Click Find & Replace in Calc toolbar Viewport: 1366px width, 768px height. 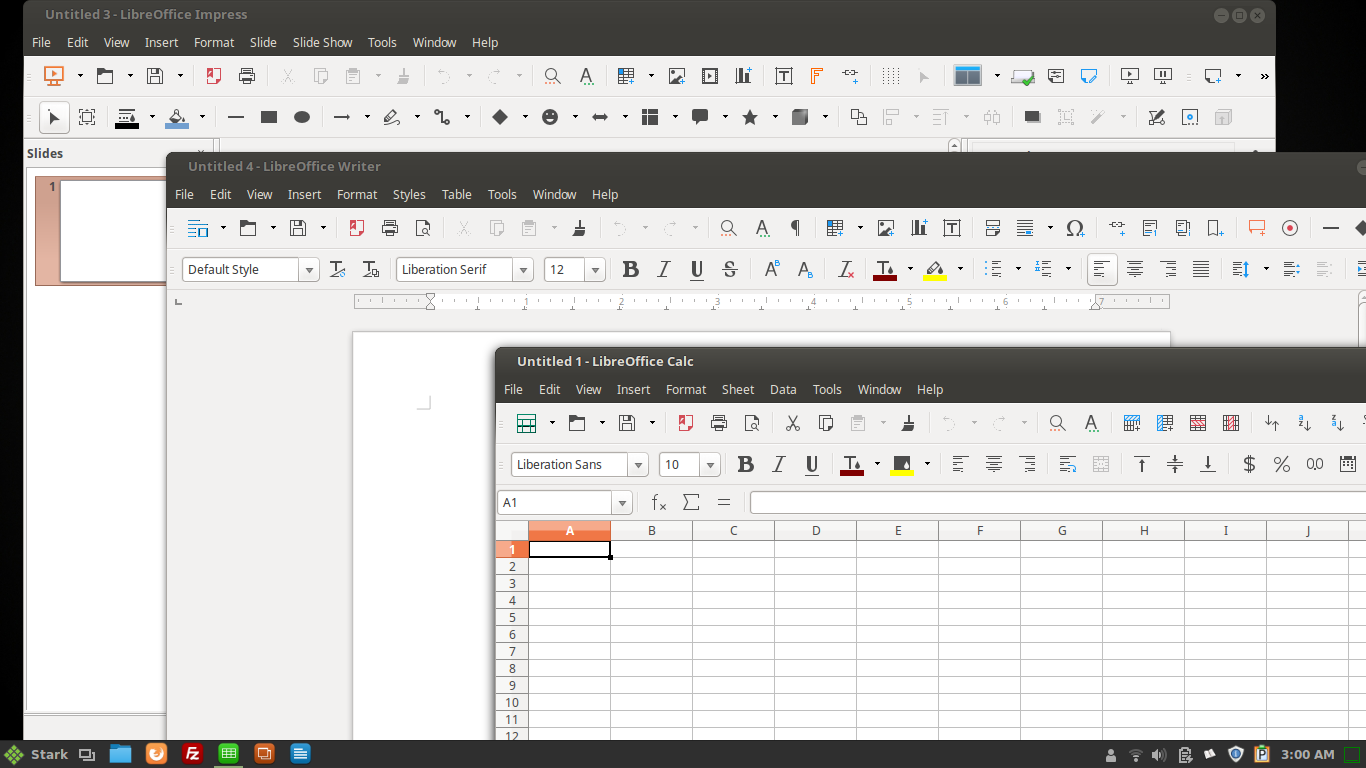coord(1057,423)
